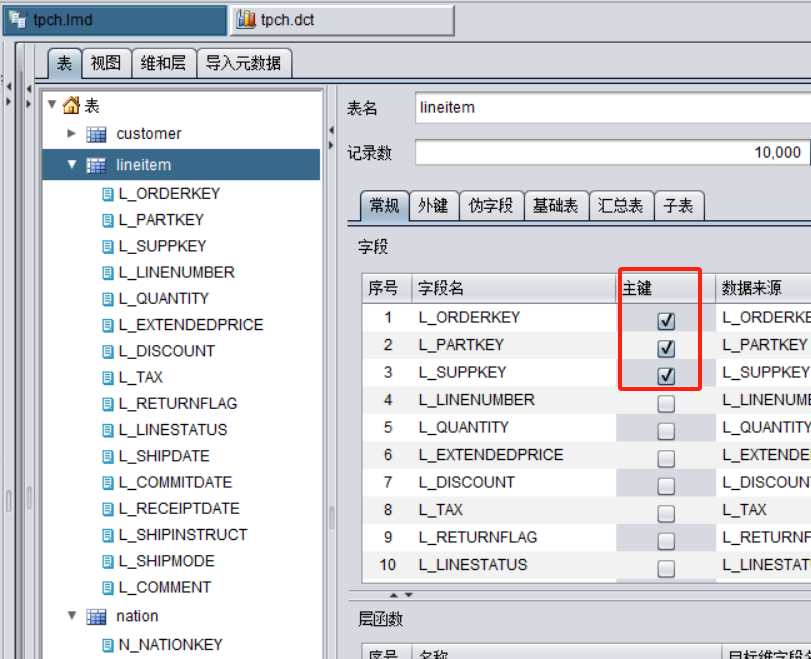
Task: Collapse the lineitem table node
Action: pyautogui.click(x=72, y=164)
